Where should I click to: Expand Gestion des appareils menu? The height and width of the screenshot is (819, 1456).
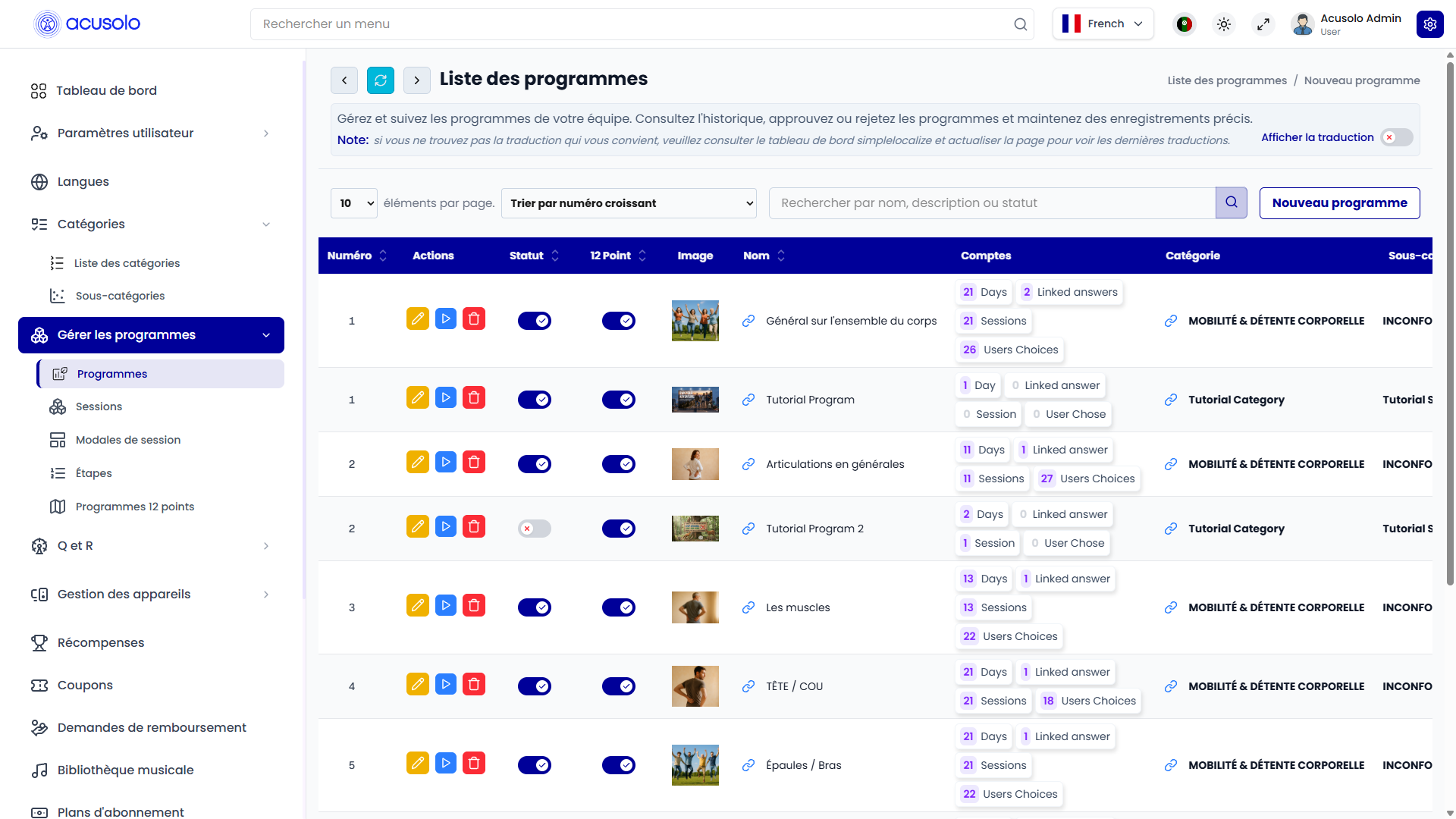(x=151, y=595)
